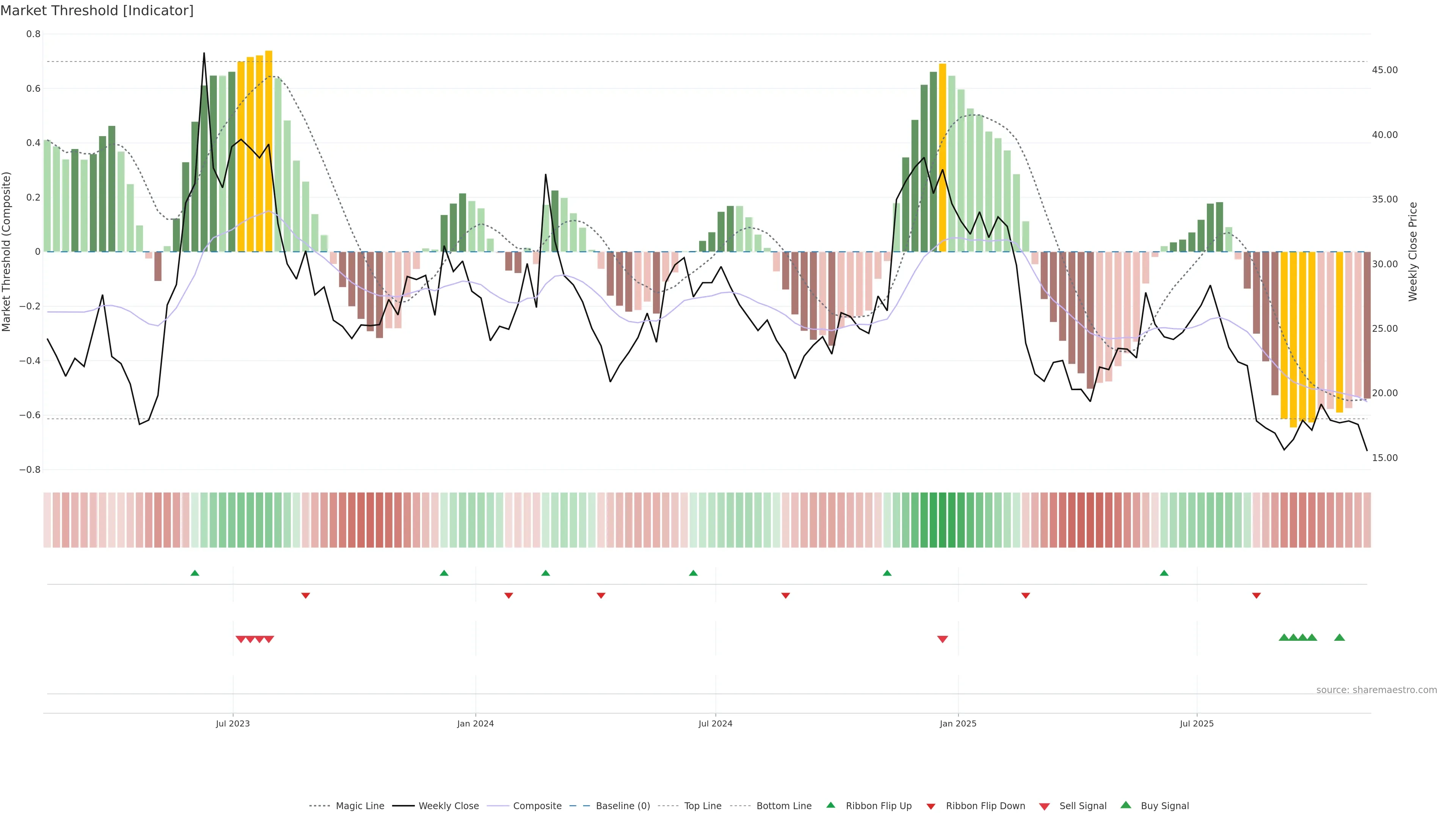
Task: Click the last red ribbon flip down marker
Action: (x=1256, y=596)
